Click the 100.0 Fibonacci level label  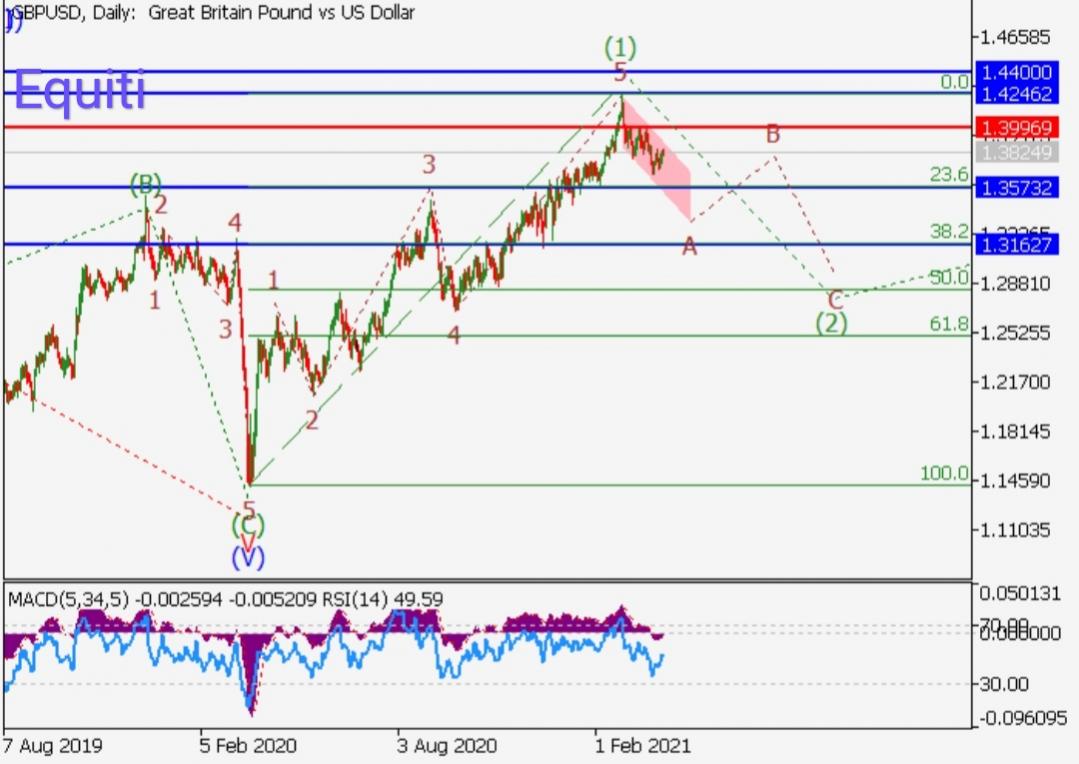(944, 473)
